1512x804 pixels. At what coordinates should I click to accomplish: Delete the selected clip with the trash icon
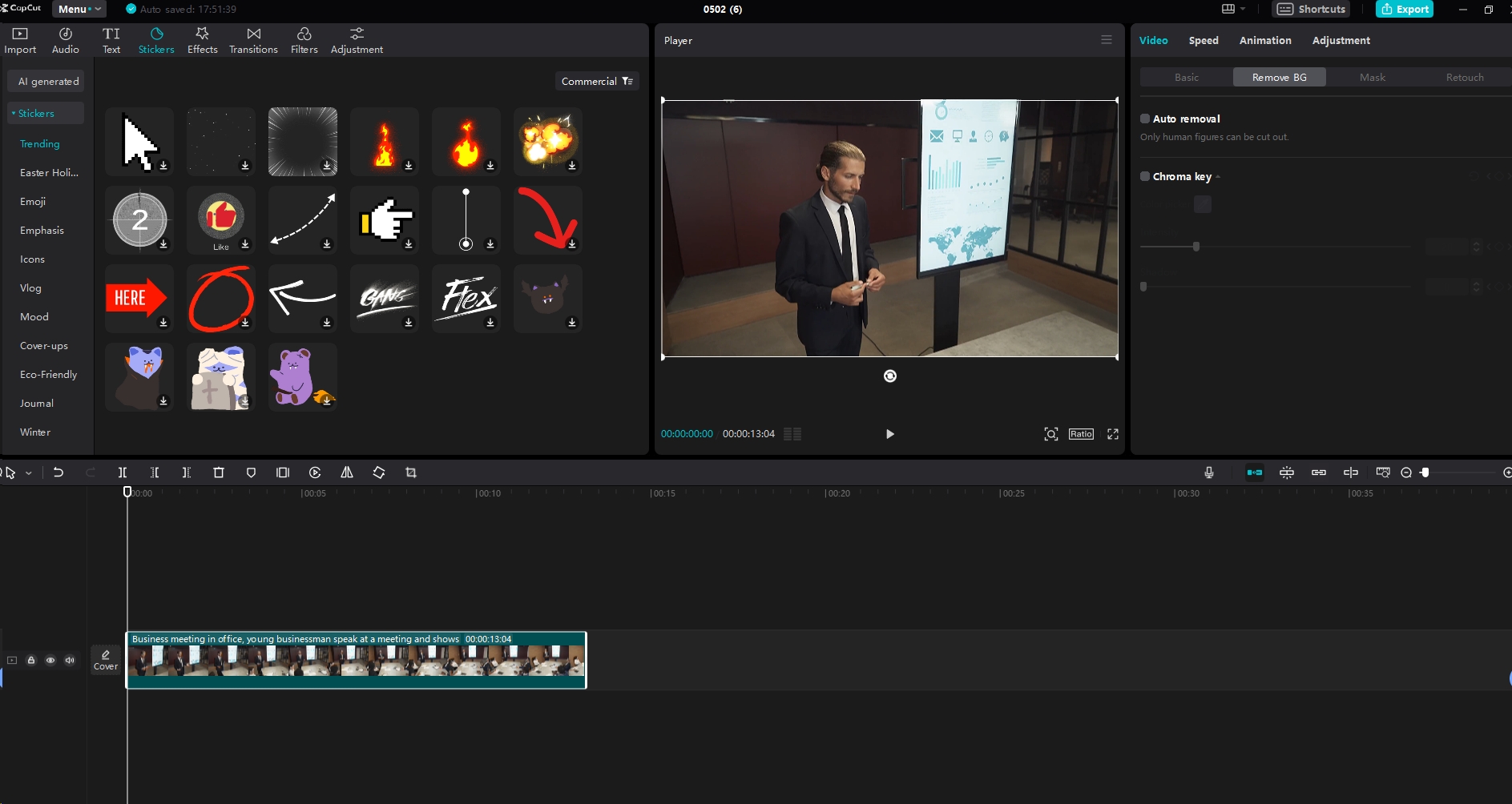(x=219, y=472)
